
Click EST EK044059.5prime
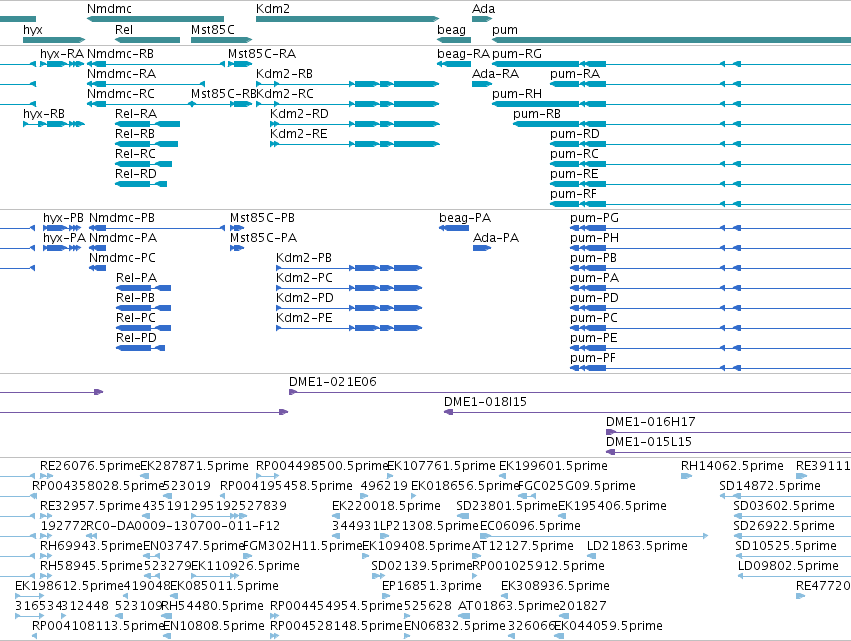[608, 627]
